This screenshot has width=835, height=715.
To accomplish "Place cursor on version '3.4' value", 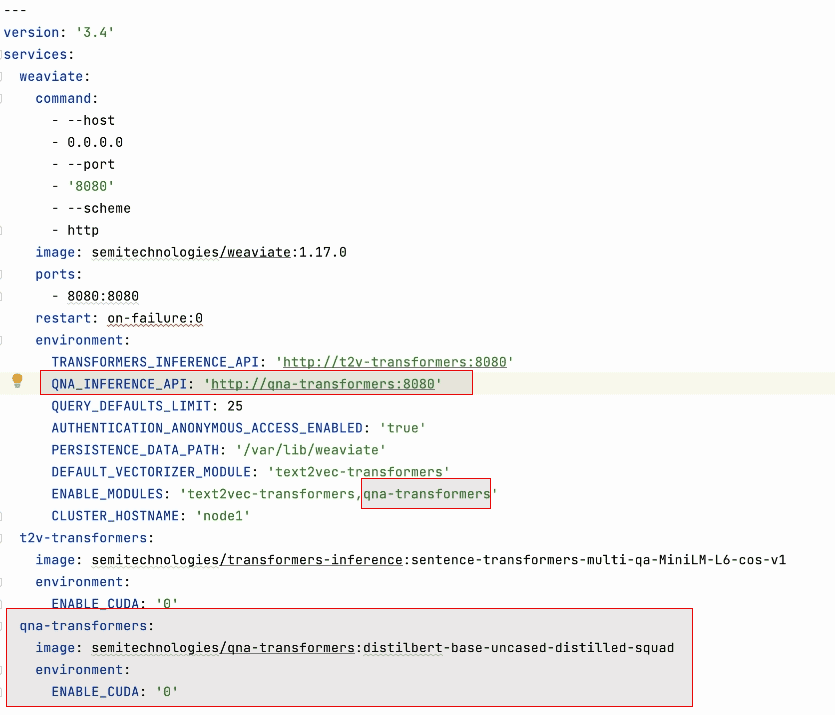I will 95,32.
